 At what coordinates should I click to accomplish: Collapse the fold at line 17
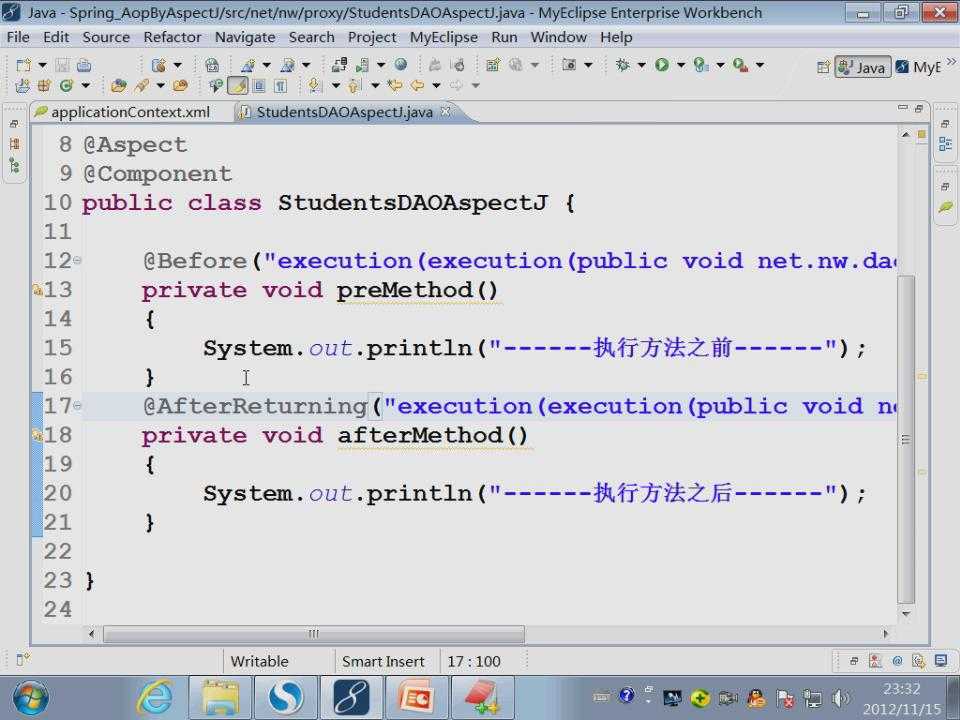(77, 405)
